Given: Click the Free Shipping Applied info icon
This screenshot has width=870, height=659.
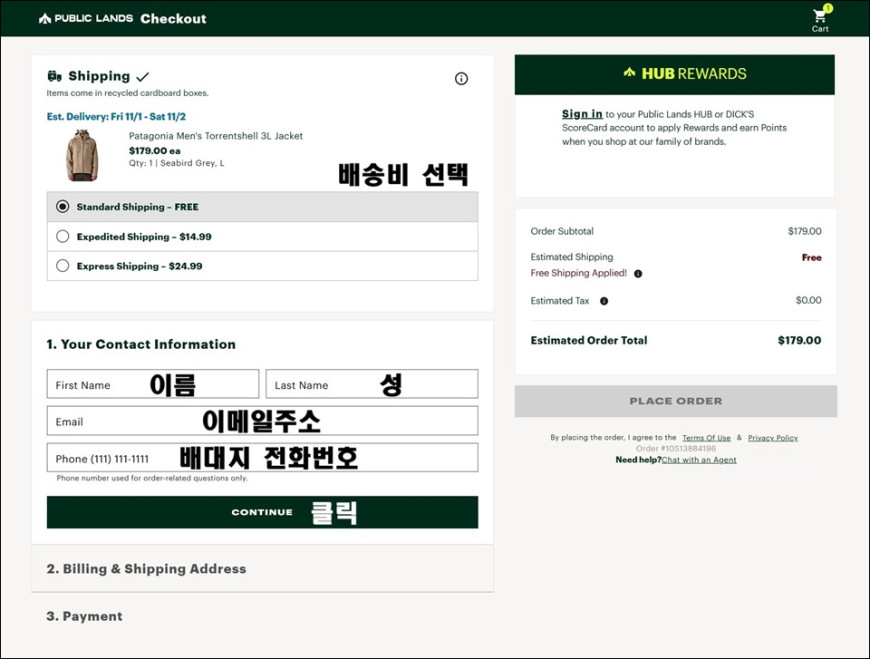Looking at the screenshot, I should click(x=638, y=273).
